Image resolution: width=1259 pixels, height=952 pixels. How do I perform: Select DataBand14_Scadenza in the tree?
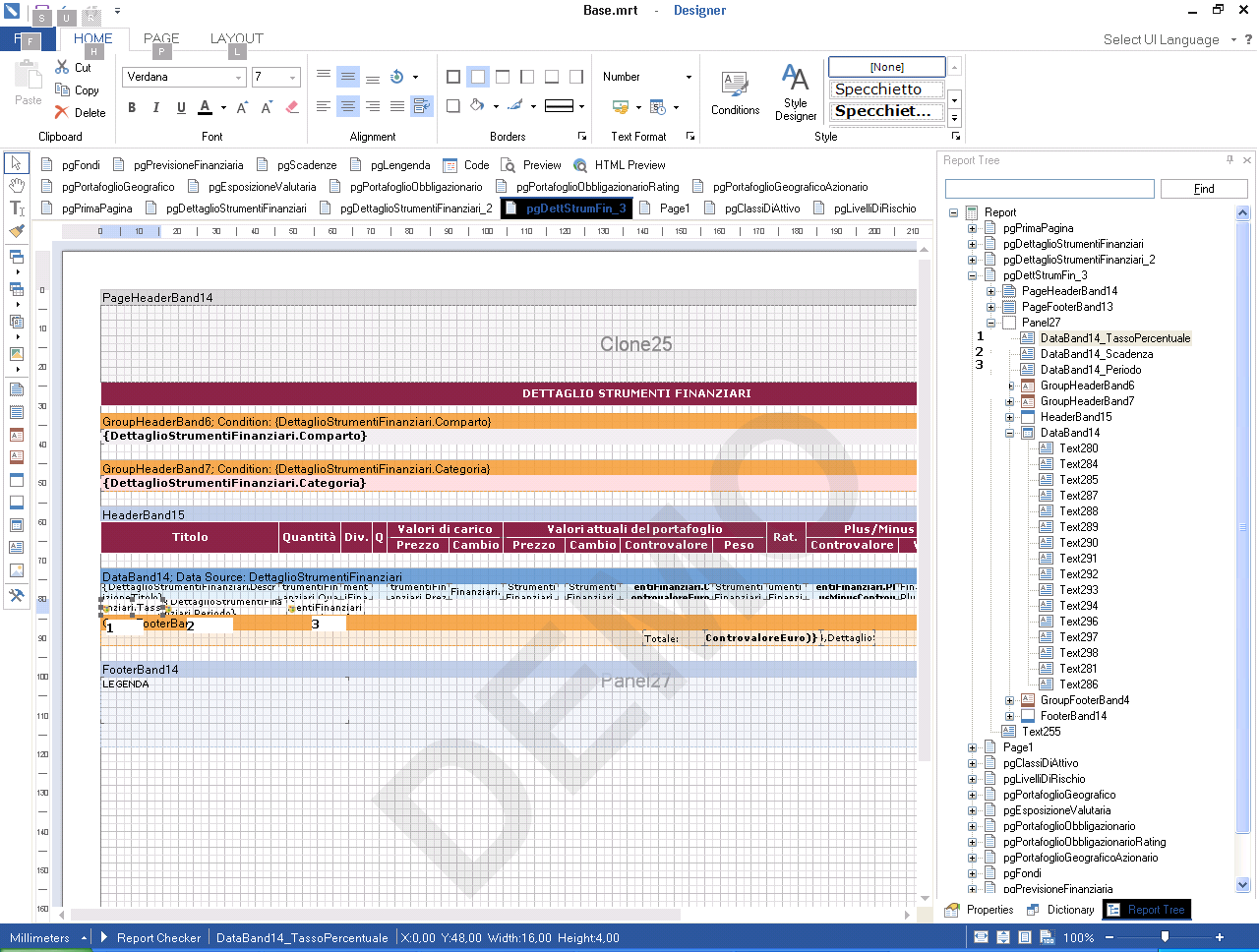point(1097,354)
